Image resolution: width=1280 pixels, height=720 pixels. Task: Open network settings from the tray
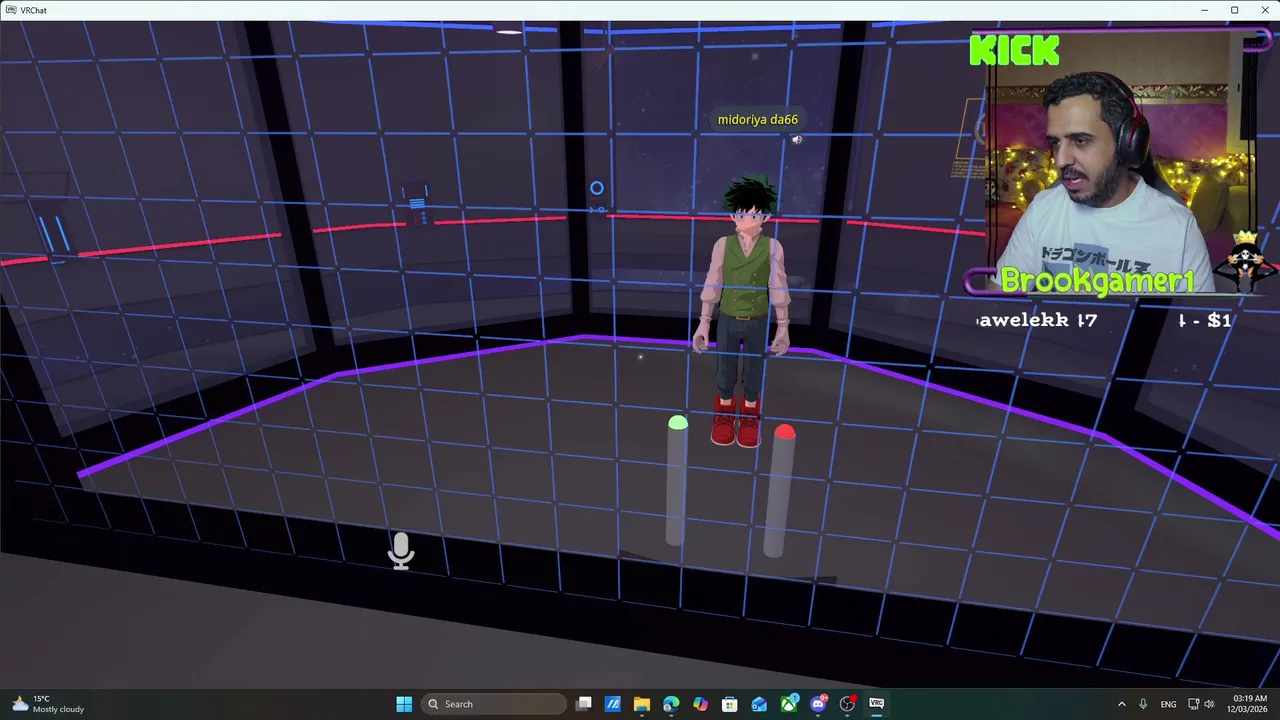coord(1192,704)
